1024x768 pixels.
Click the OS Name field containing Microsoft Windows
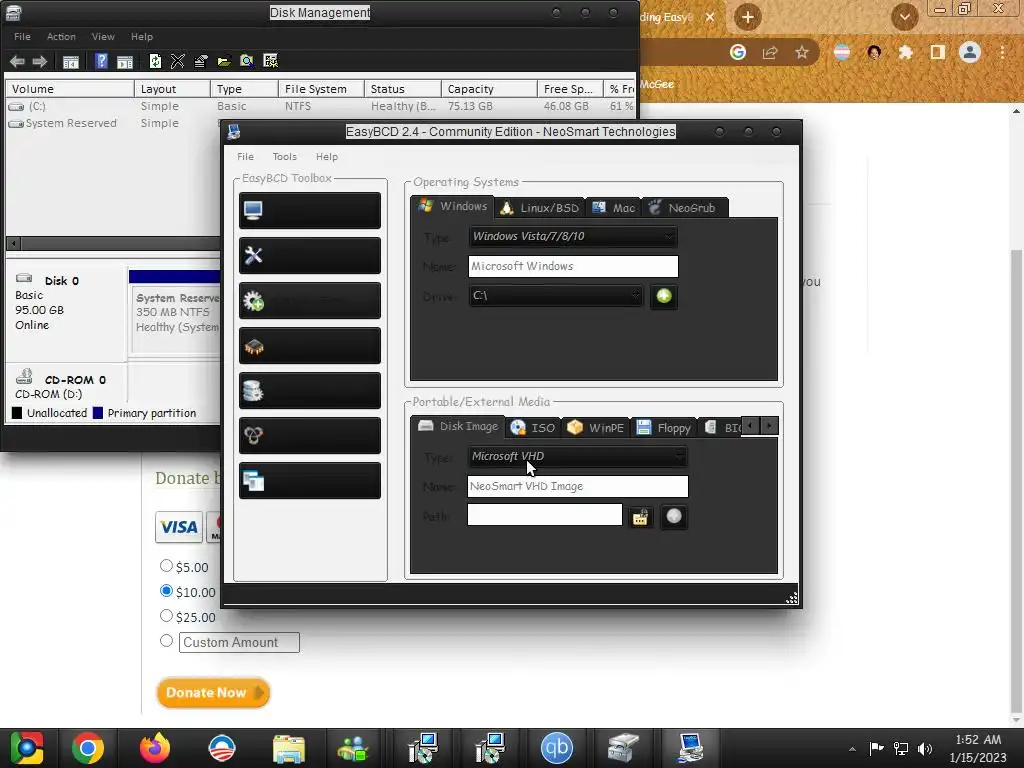pos(573,266)
